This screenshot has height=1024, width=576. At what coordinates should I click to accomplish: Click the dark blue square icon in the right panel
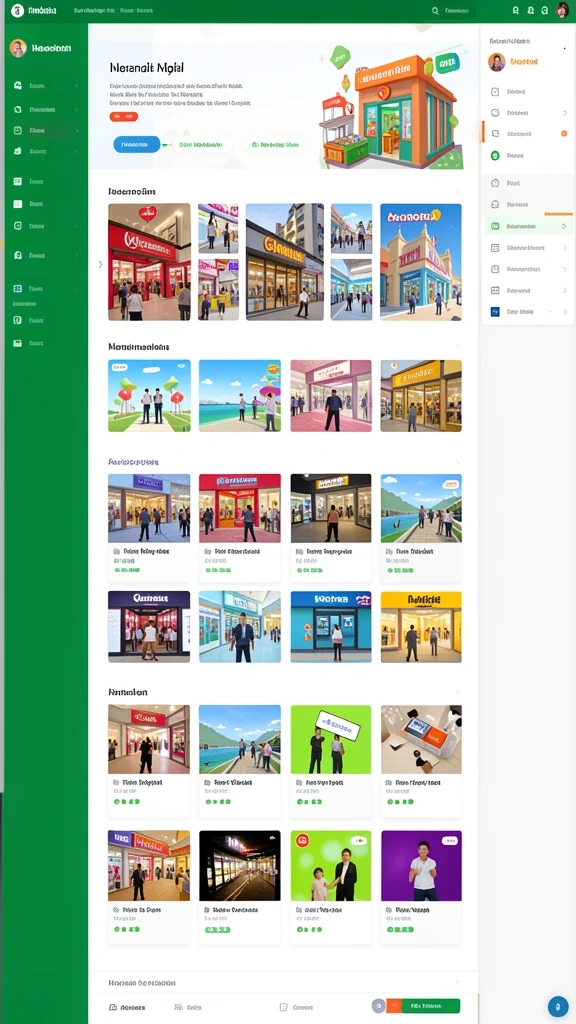pos(494,312)
